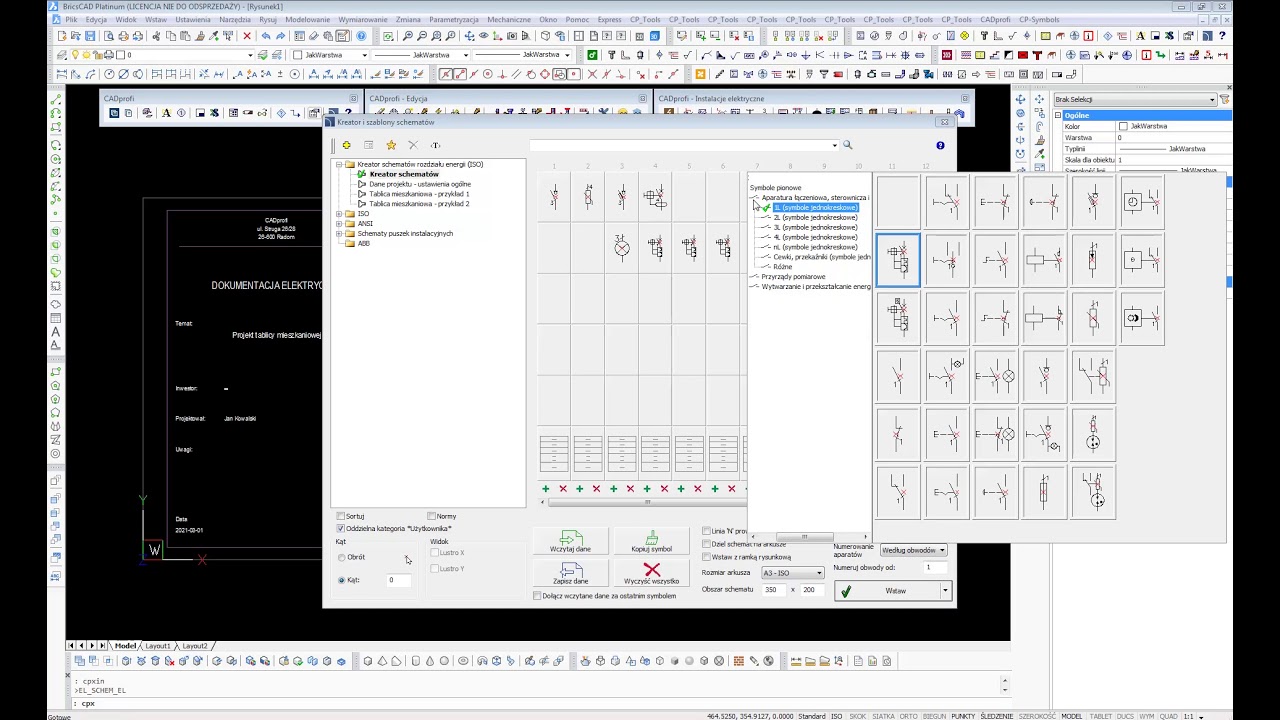Screen dimensions: 1280x720
Task: Click the copy icon in main toolbar
Action: coord(171,36)
